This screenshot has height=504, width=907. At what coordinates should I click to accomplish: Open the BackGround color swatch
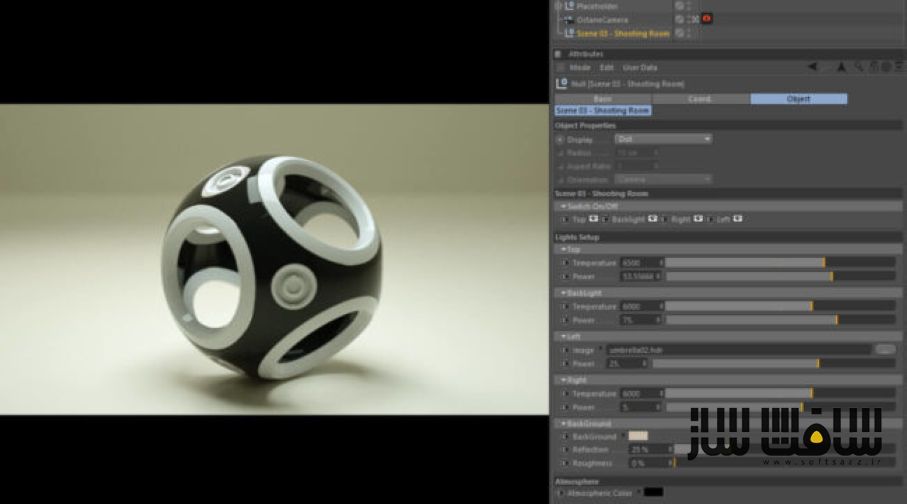point(638,436)
